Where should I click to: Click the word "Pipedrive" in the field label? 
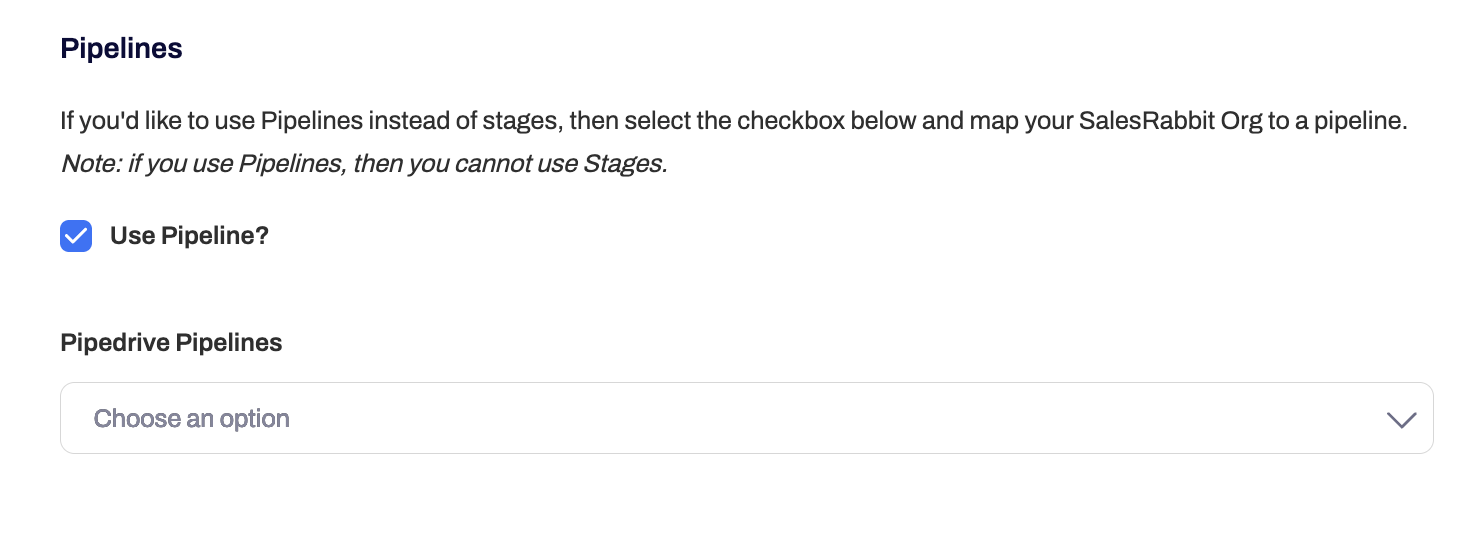(x=114, y=343)
